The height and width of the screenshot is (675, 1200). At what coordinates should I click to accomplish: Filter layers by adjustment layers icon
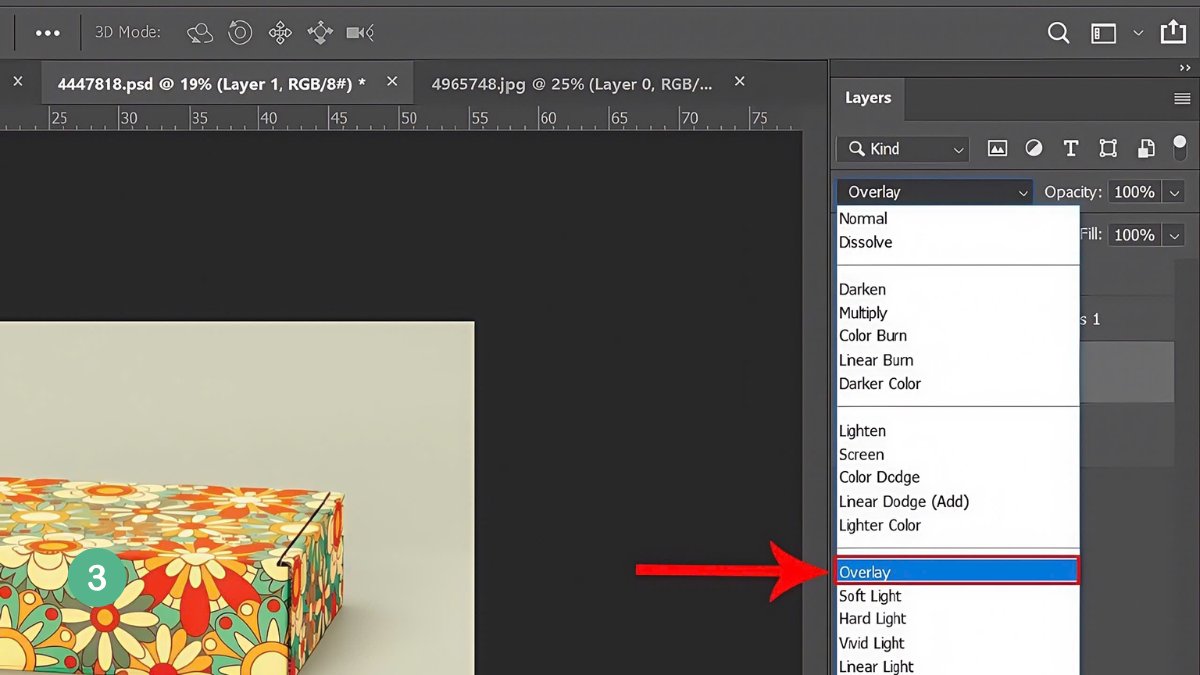coord(1034,148)
